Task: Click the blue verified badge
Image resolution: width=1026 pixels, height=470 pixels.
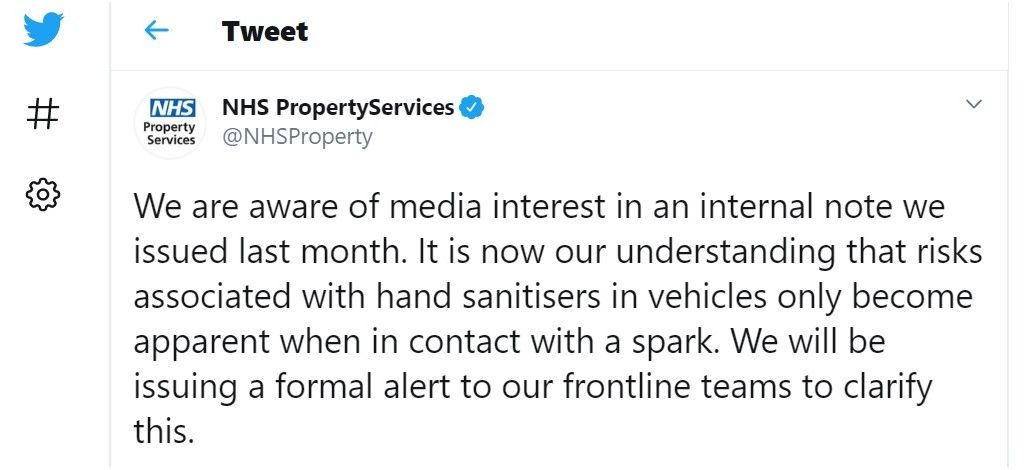Action: pyautogui.click(x=471, y=107)
